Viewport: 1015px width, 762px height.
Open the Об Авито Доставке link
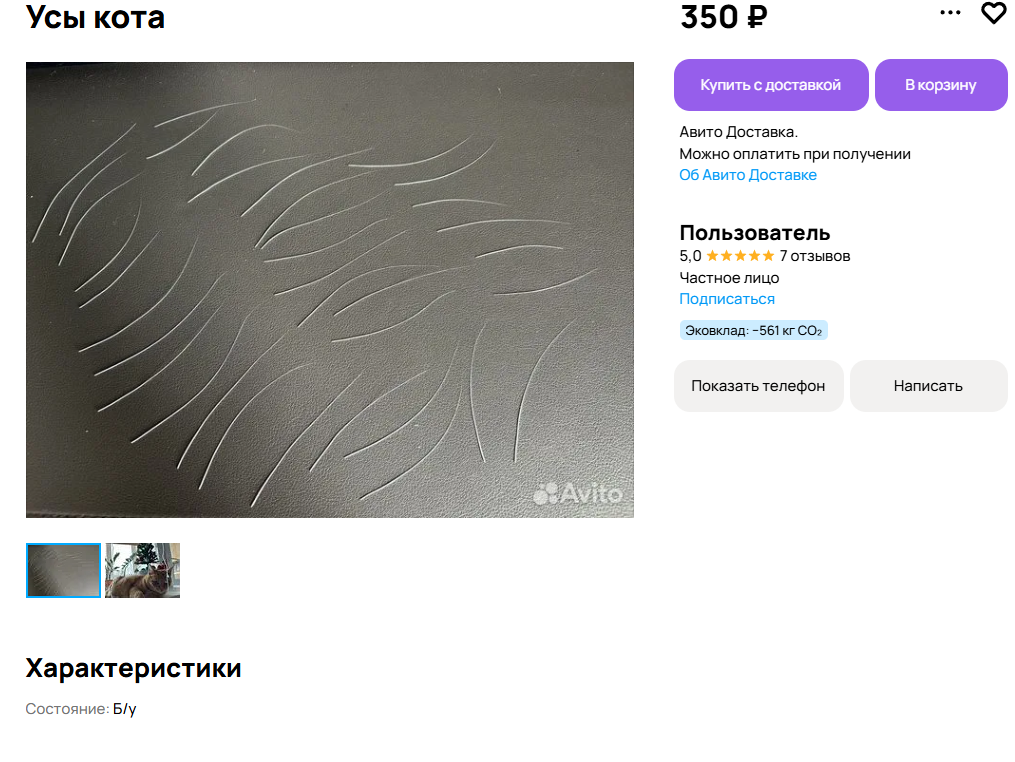click(x=748, y=175)
